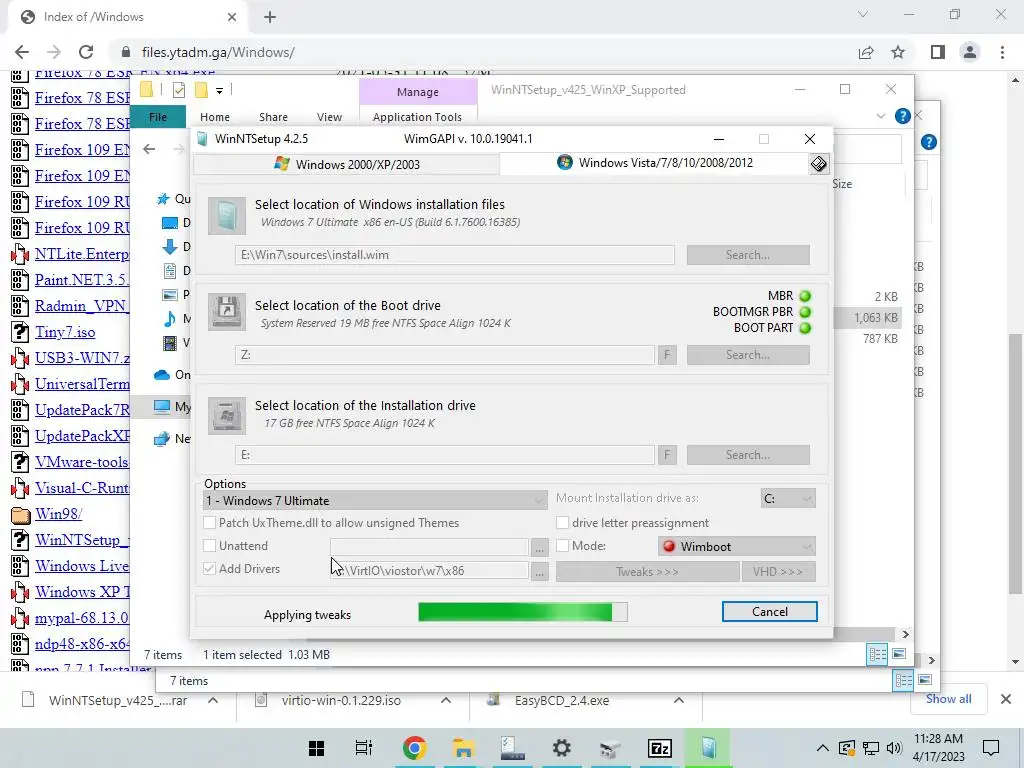Switch to Windows 2000/XP/2003 tab

[x=347, y=165]
